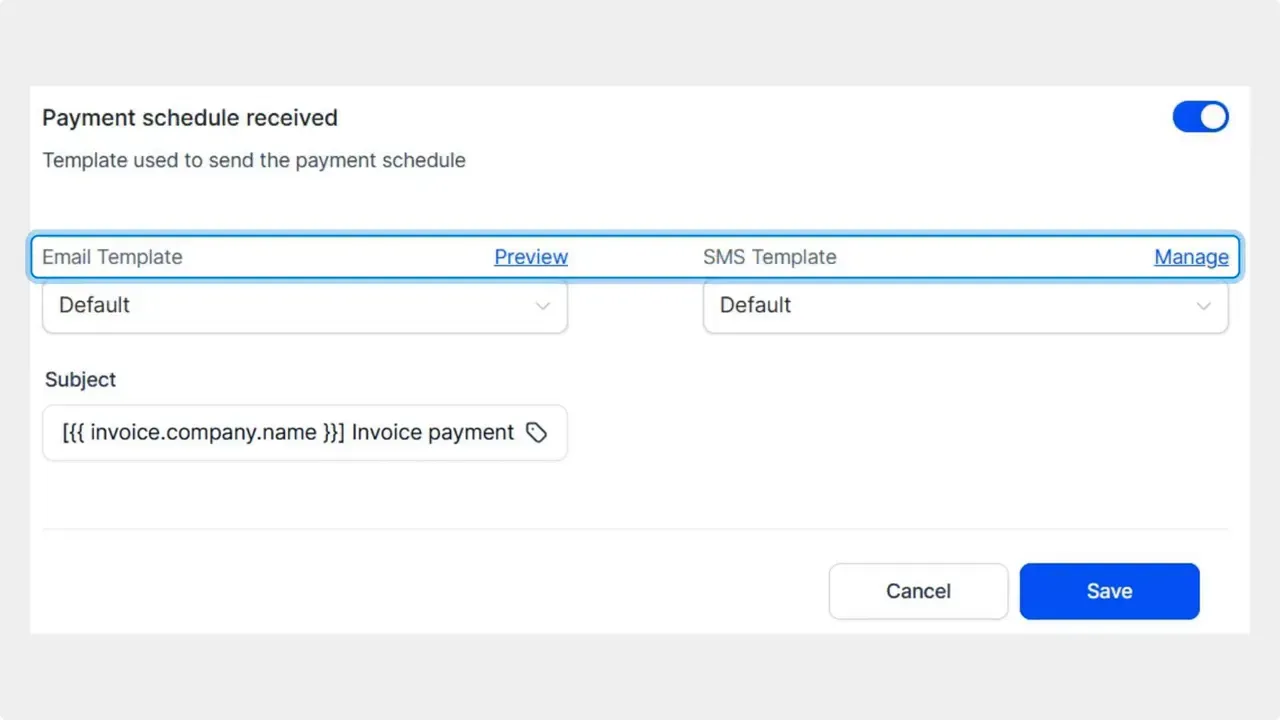Select the Template used to send description text
1280x720 pixels.
pos(254,160)
